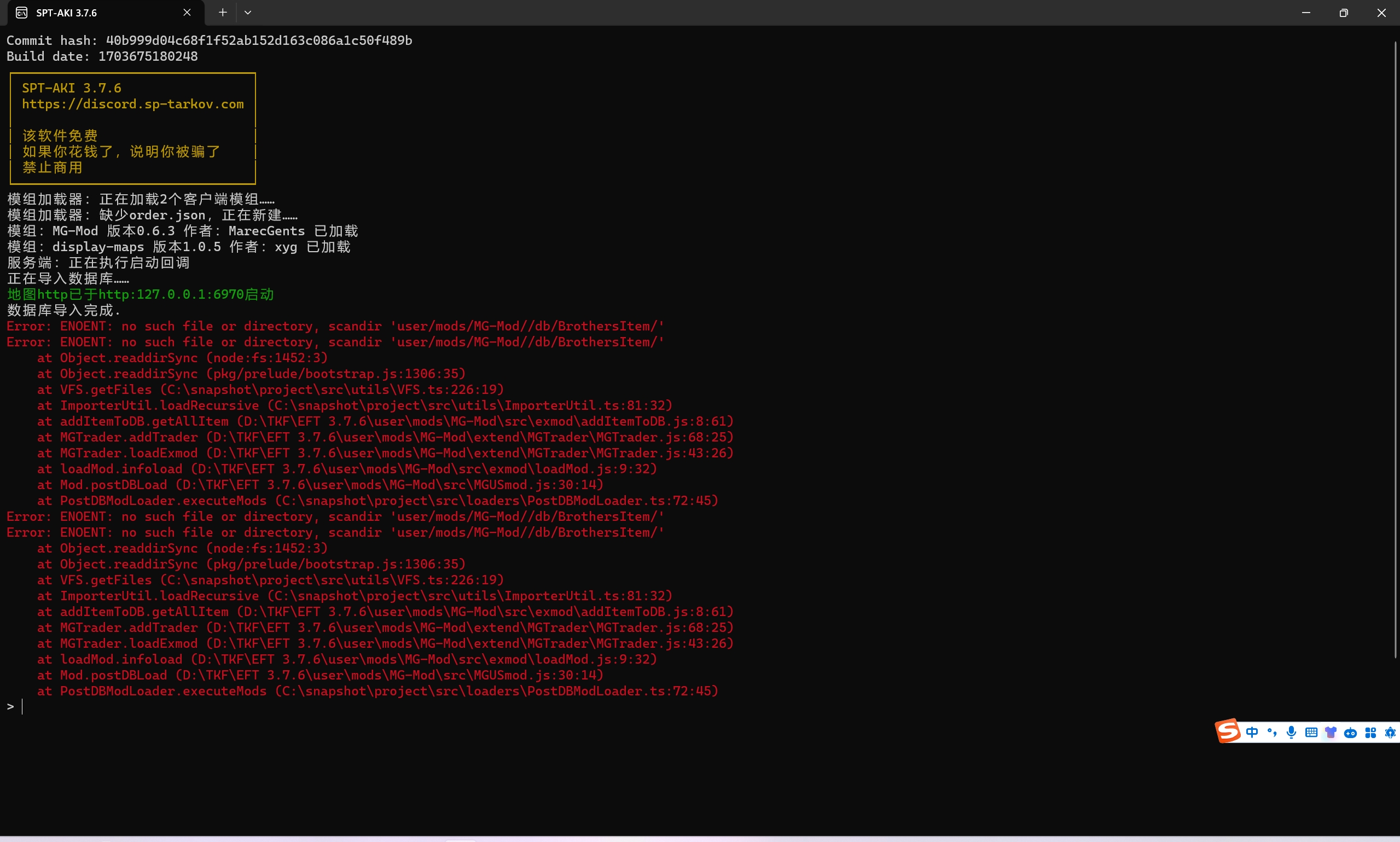Click the game controller icon in IME bar
The height and width of the screenshot is (842, 1400).
(x=1351, y=733)
